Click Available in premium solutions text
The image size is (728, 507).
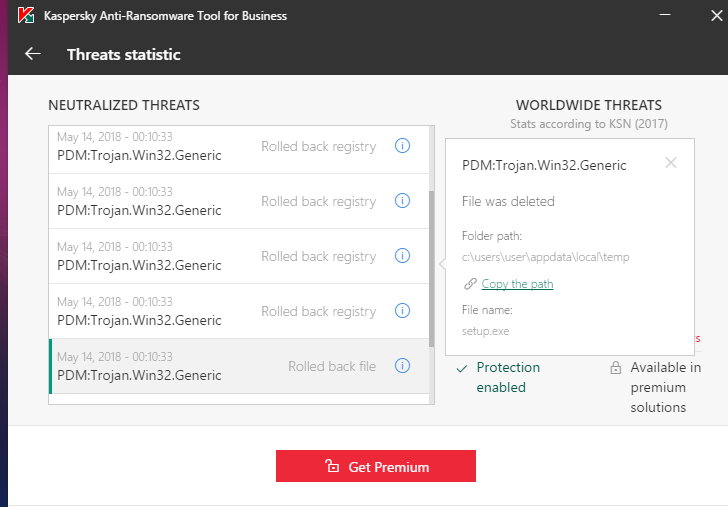665,387
